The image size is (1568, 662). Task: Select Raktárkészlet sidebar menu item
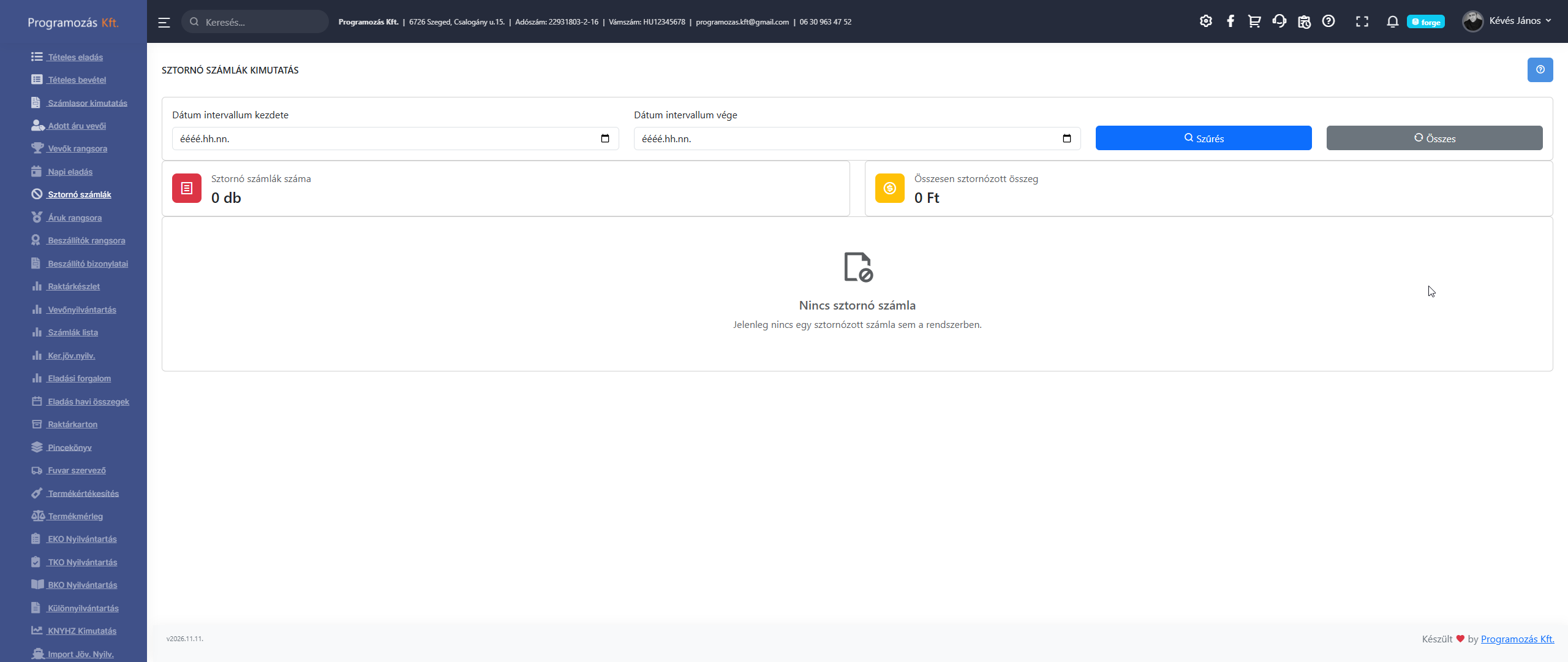tap(73, 286)
